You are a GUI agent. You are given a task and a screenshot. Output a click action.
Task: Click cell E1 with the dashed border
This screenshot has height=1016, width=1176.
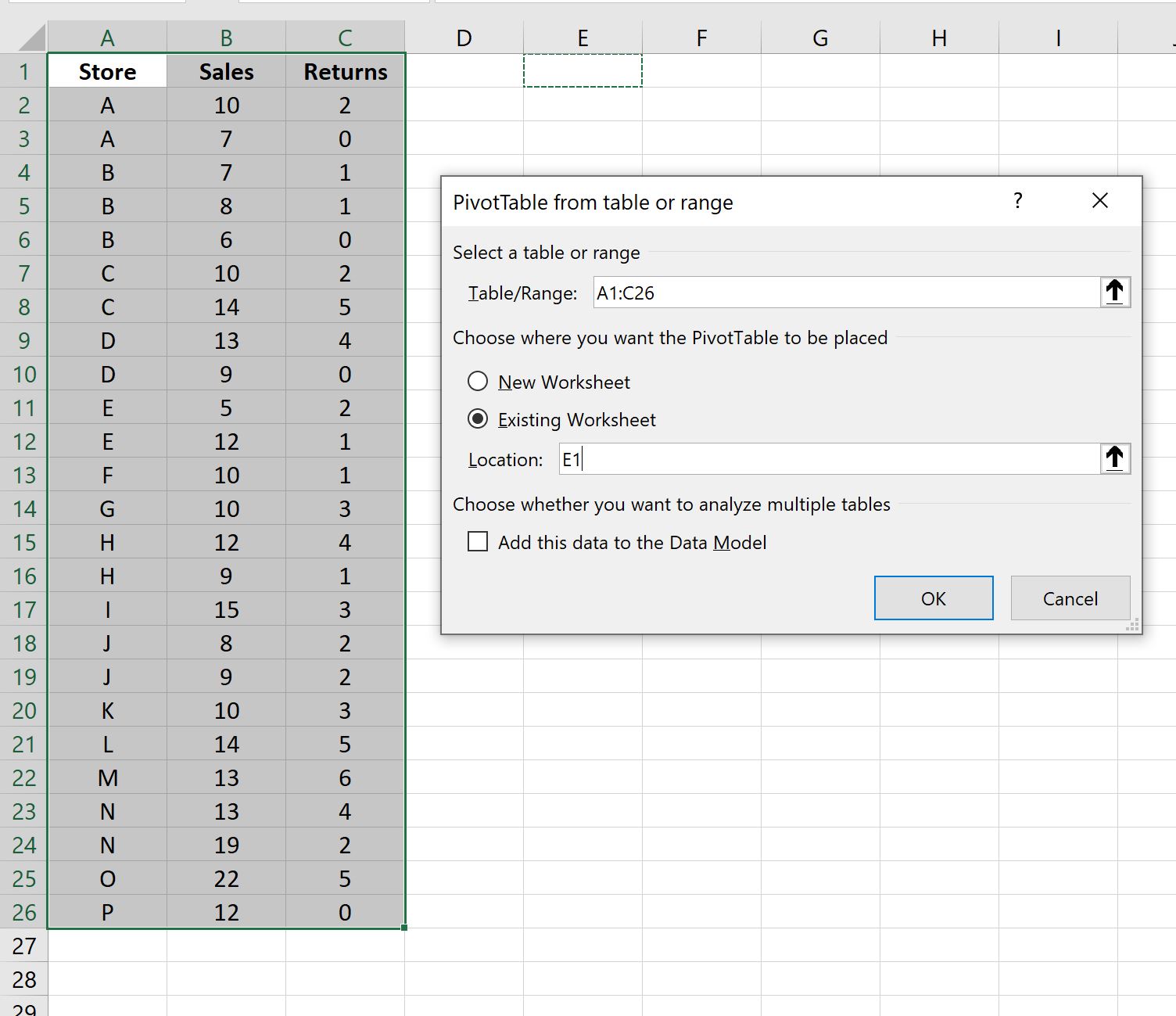(x=583, y=71)
